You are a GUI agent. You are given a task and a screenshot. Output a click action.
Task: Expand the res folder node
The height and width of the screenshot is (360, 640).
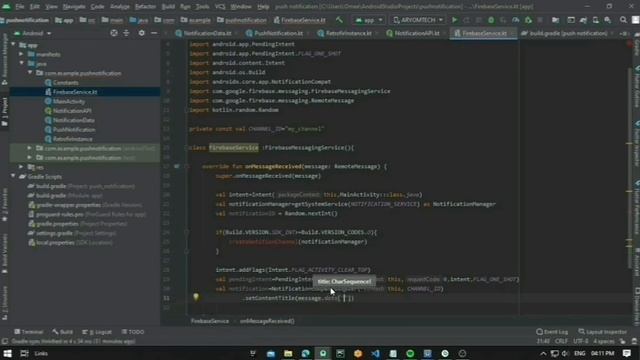click(x=22, y=167)
